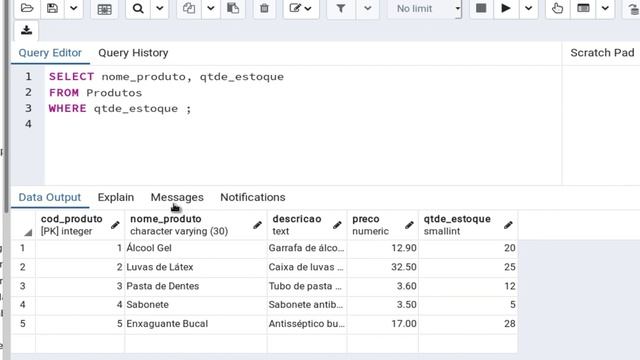Expand the save options dropdown arrow
This screenshot has height=360, width=640.
(73, 8)
